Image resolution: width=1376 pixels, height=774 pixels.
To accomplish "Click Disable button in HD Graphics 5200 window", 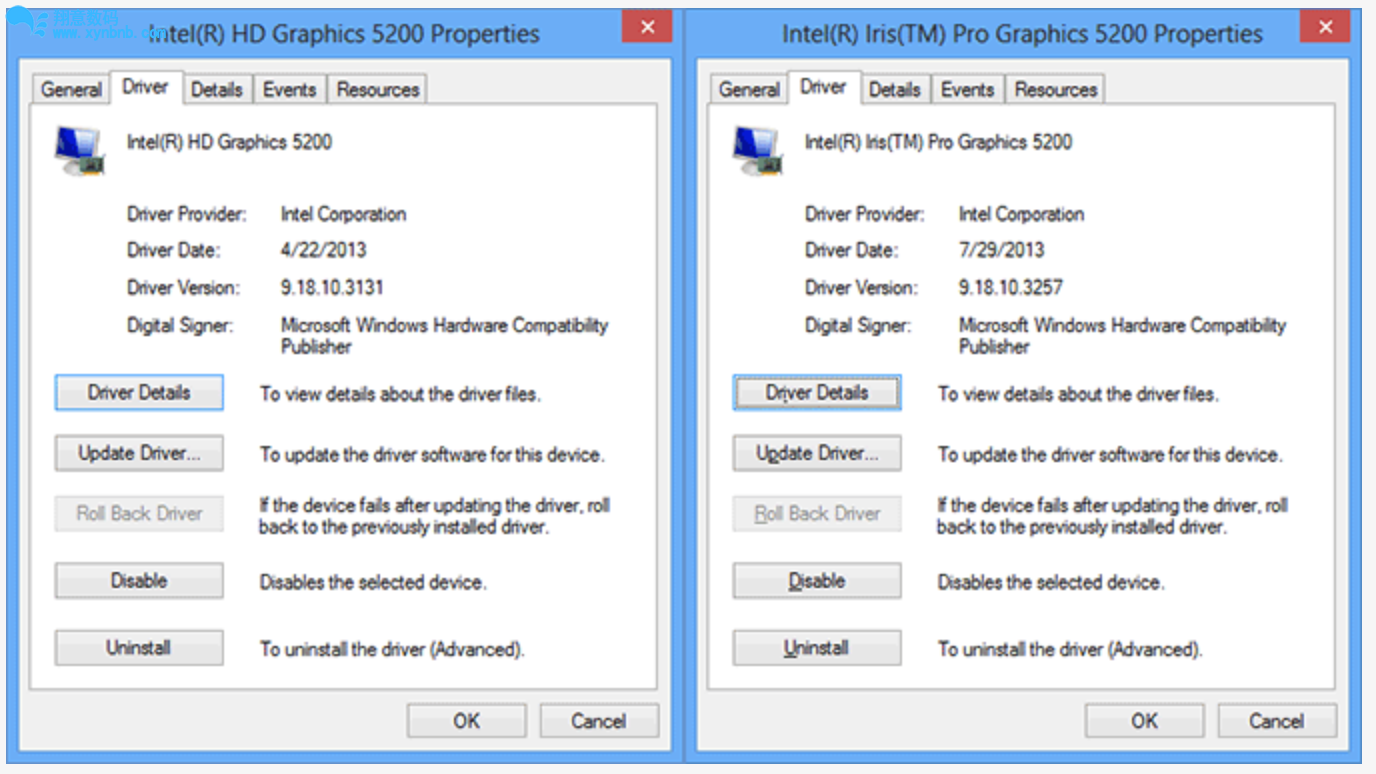I will point(139,581).
